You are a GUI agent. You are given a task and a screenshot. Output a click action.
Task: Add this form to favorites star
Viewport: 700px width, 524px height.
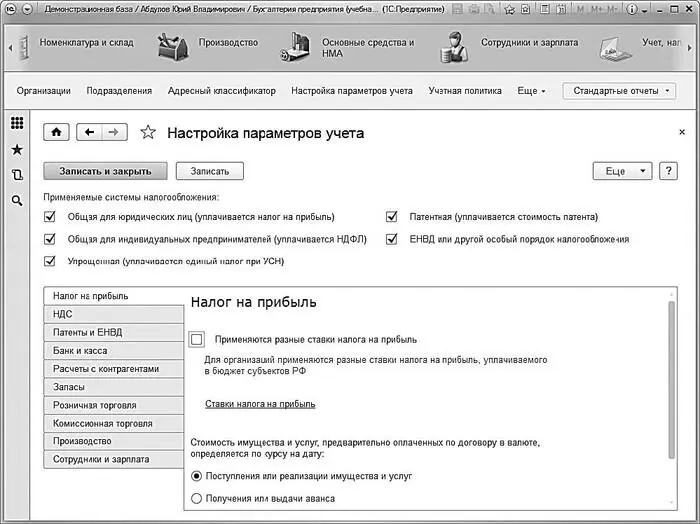coord(148,132)
